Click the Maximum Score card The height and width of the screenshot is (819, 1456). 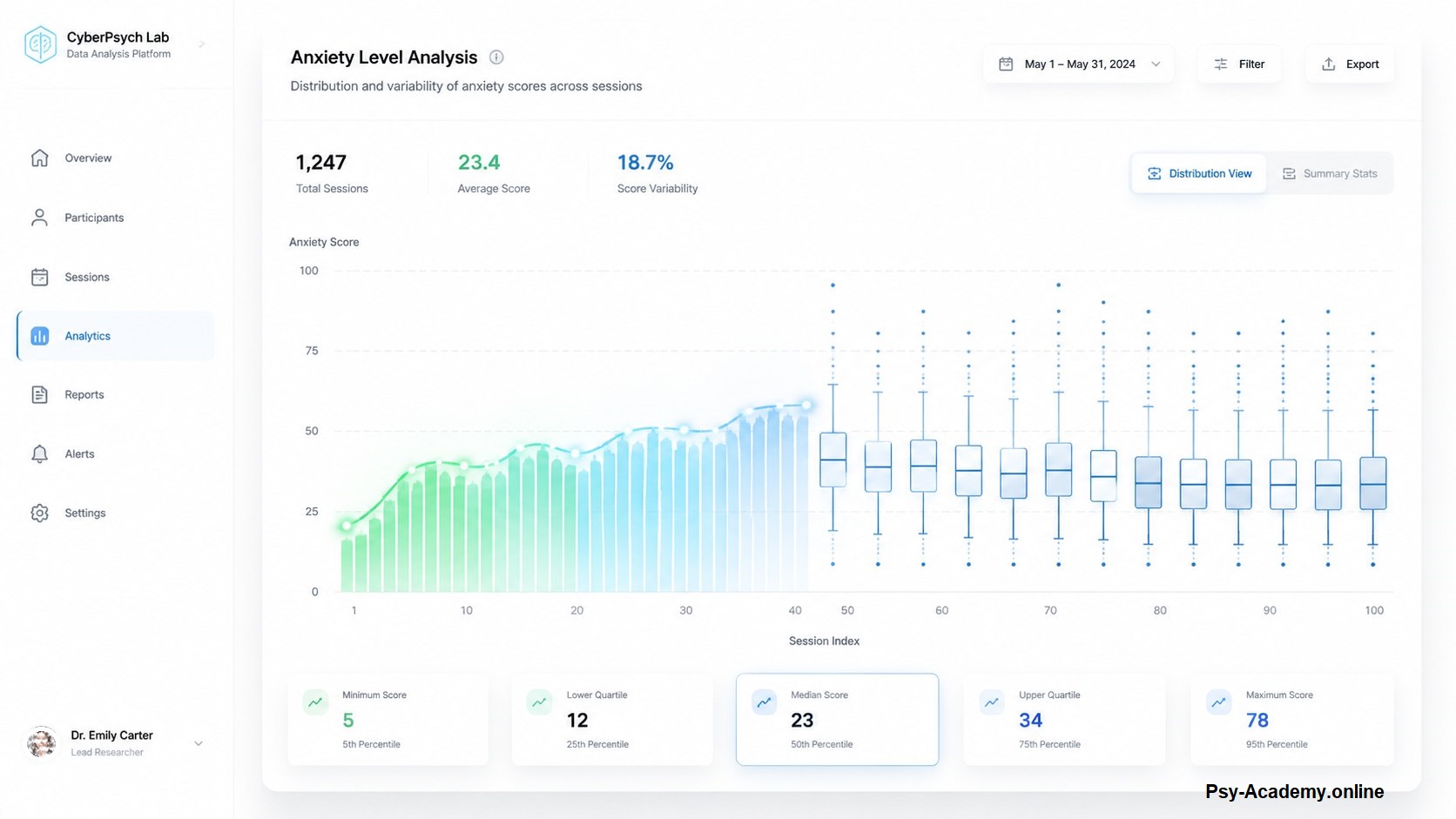pos(1292,719)
